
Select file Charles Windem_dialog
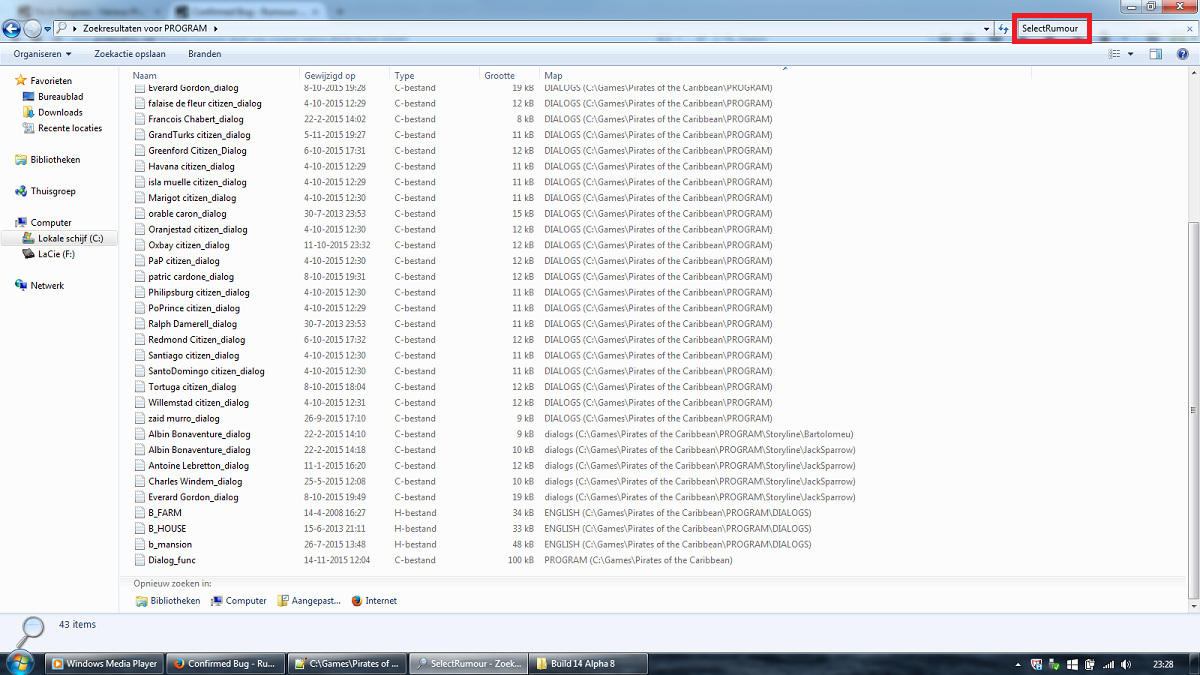tap(193, 482)
